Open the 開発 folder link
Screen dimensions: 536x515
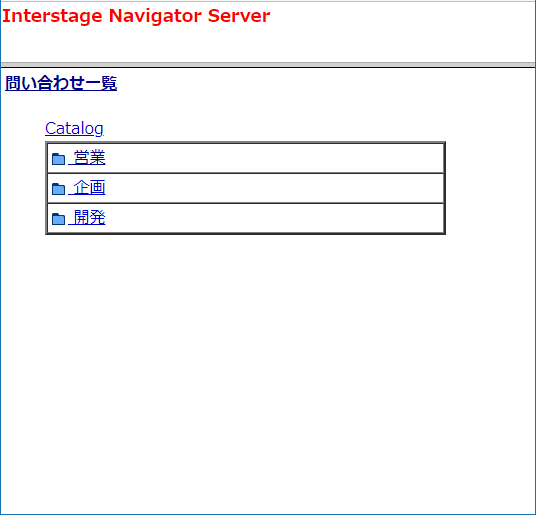click(87, 218)
